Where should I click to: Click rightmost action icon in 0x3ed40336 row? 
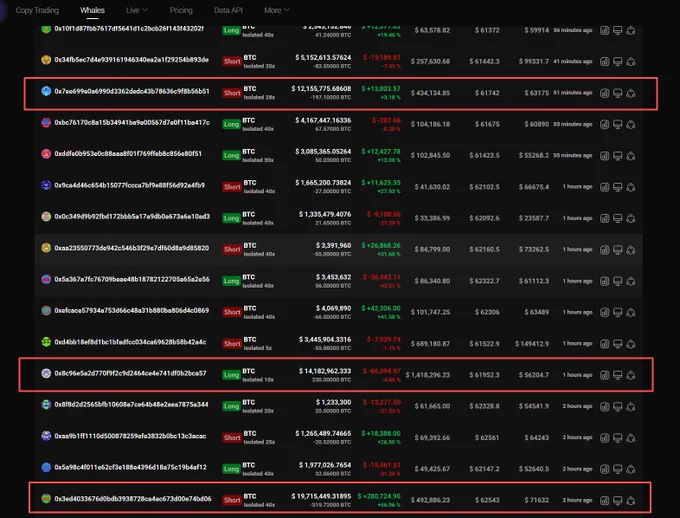(x=631, y=500)
